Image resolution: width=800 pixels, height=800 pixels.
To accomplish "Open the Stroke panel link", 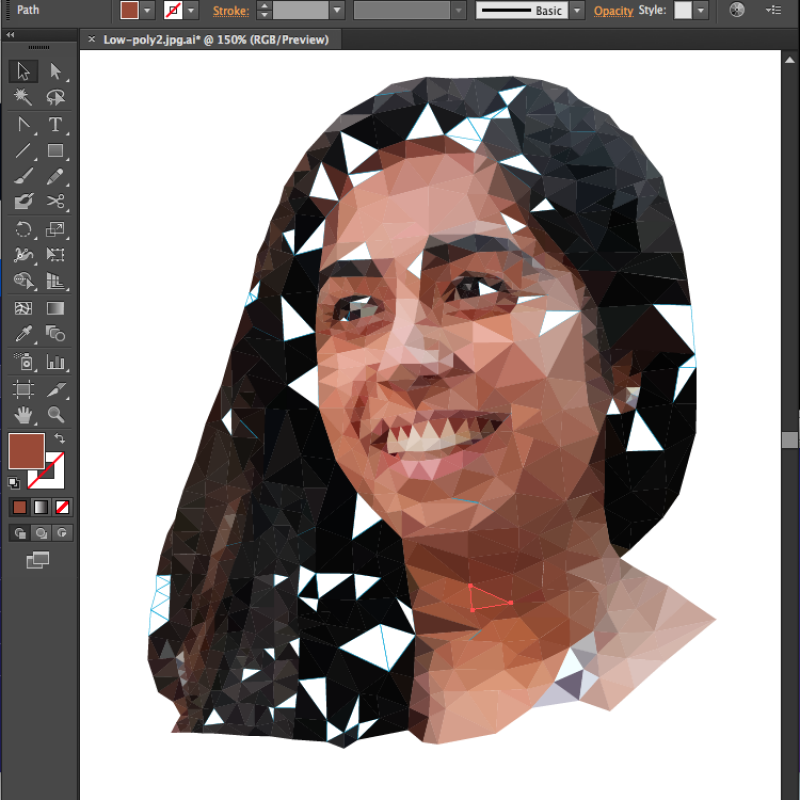I will click(230, 10).
